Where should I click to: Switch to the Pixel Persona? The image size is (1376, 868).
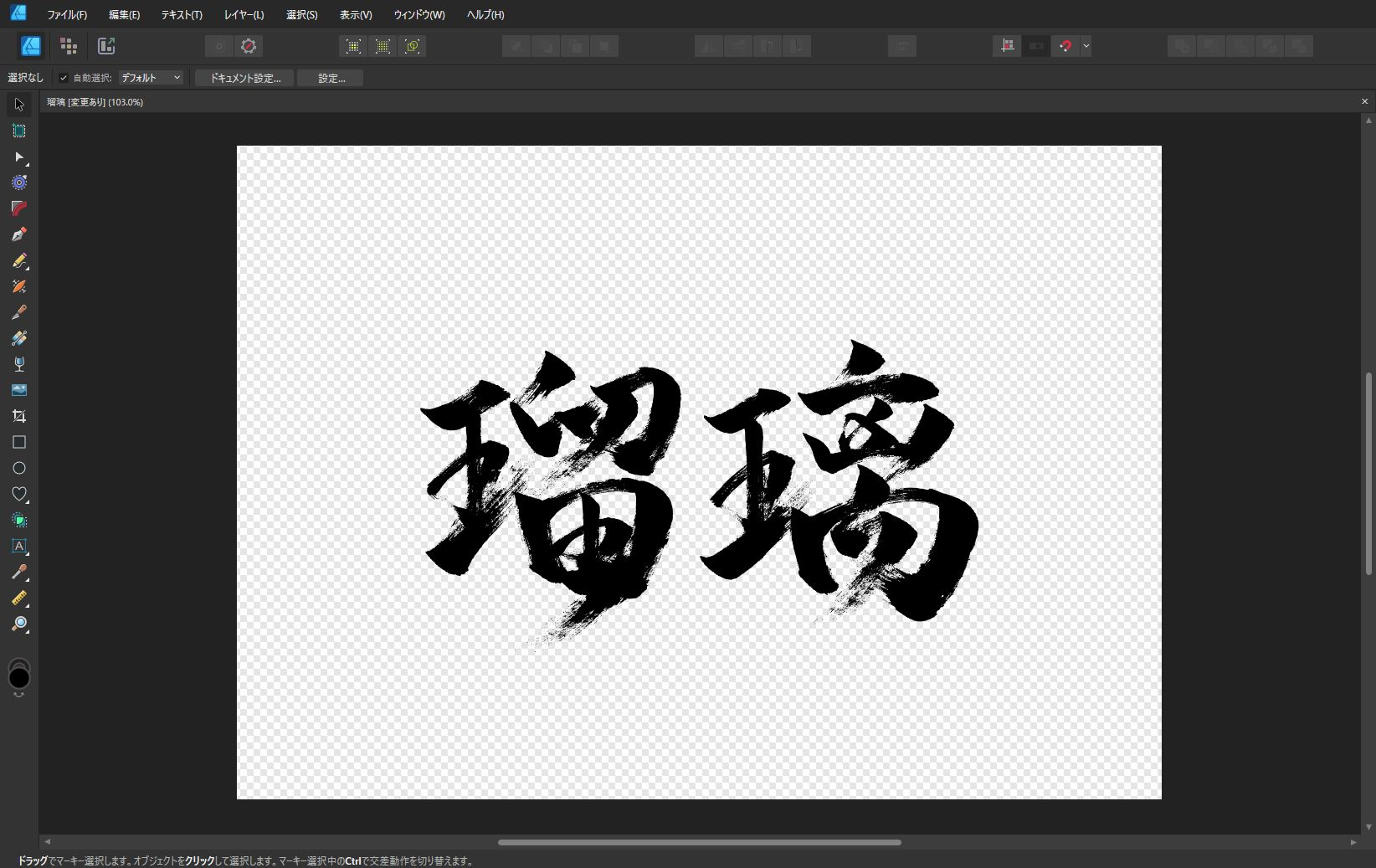coord(69,46)
